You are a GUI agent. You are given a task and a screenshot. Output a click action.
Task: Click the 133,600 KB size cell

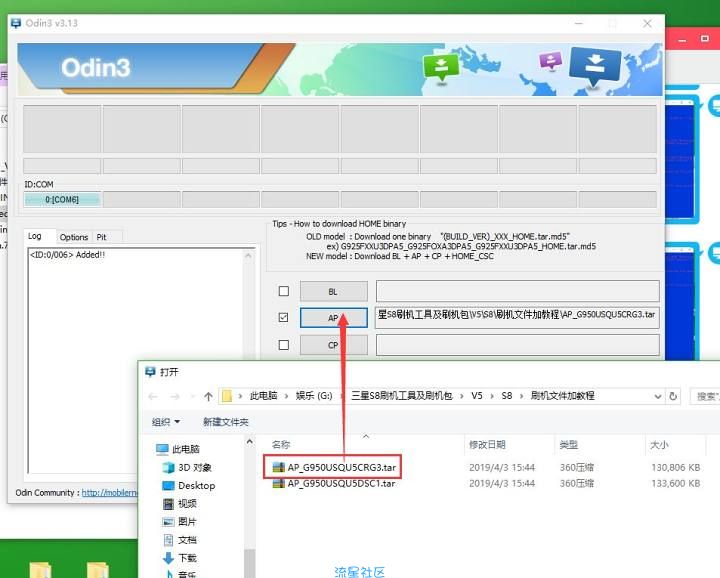click(675, 483)
